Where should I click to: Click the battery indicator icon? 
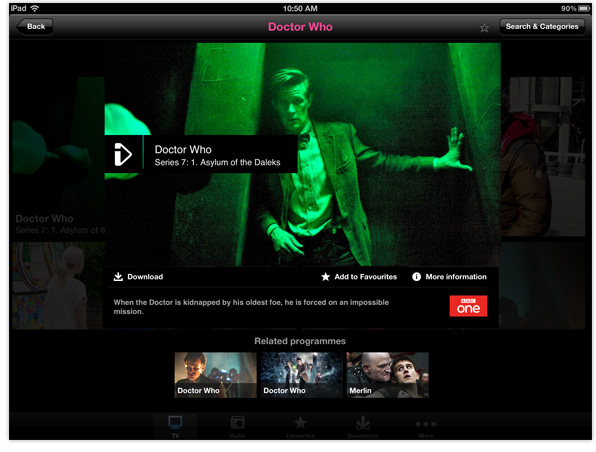[x=584, y=8]
